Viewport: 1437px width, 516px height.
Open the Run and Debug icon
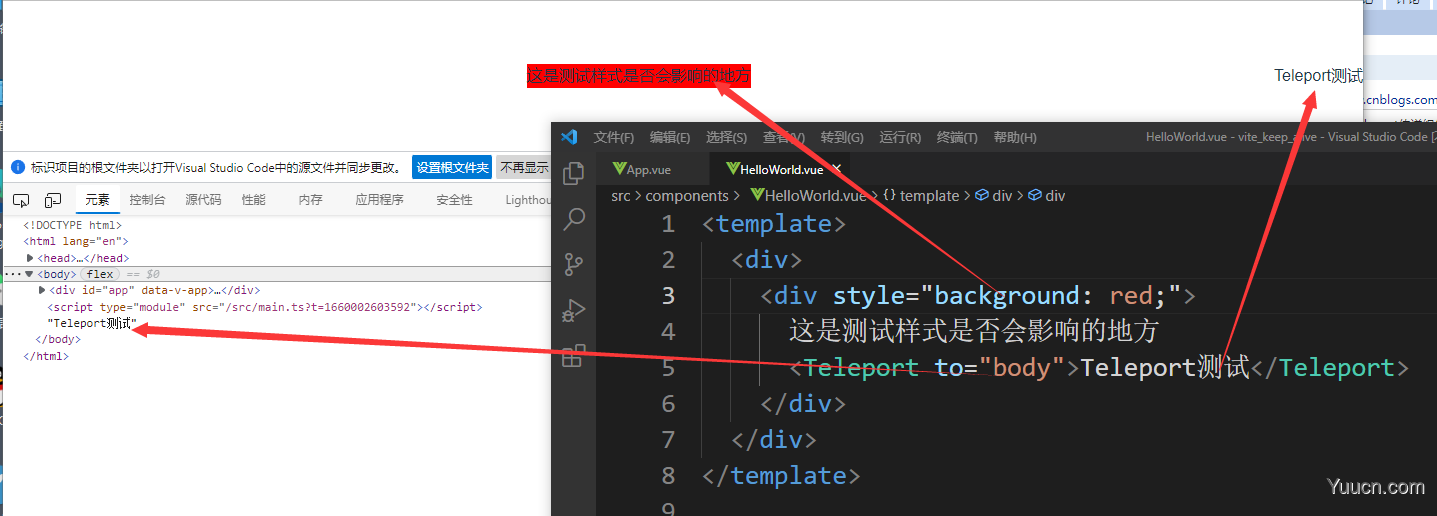coord(574,310)
